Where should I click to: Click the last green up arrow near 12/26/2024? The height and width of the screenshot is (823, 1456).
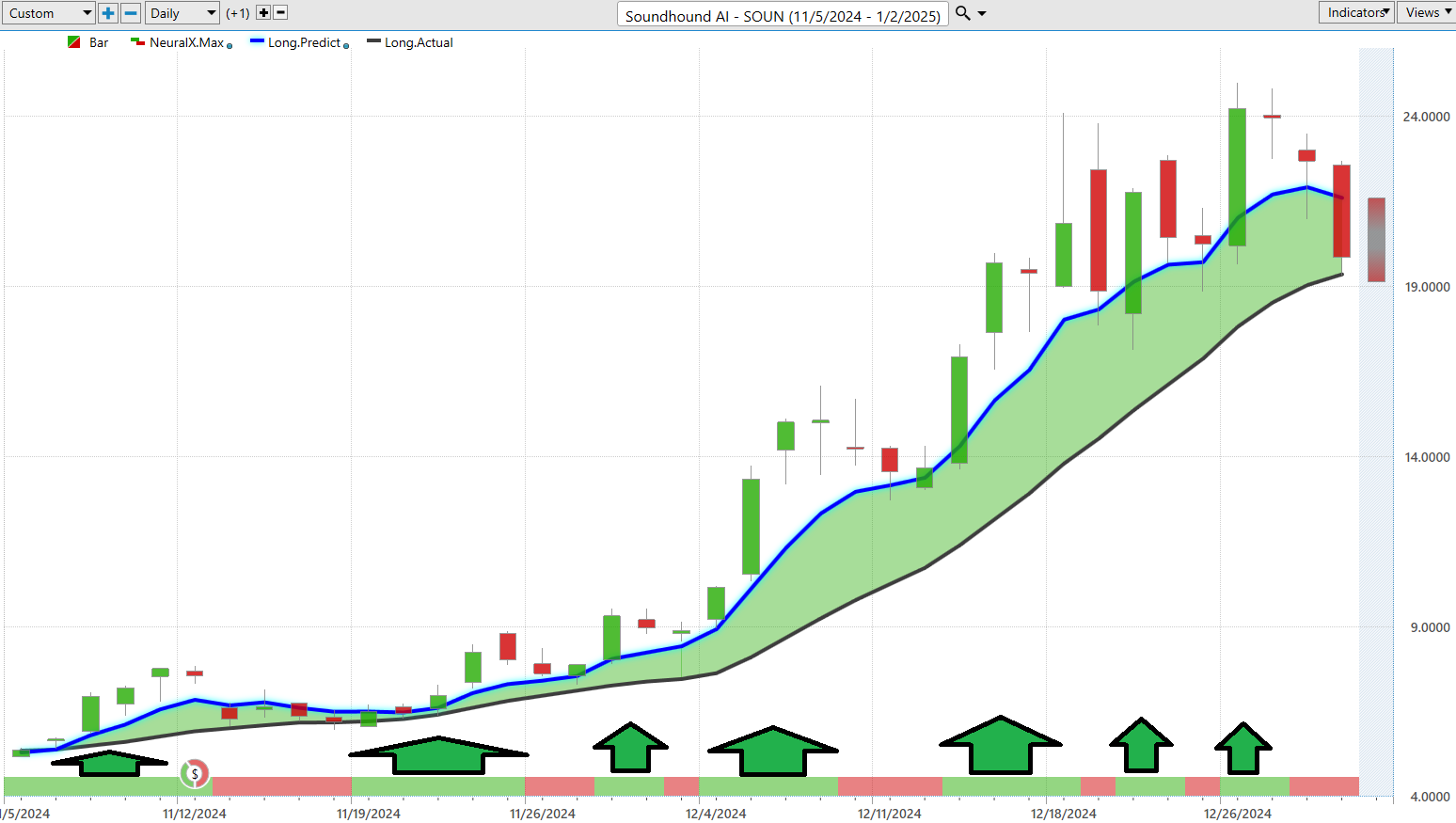1242,749
